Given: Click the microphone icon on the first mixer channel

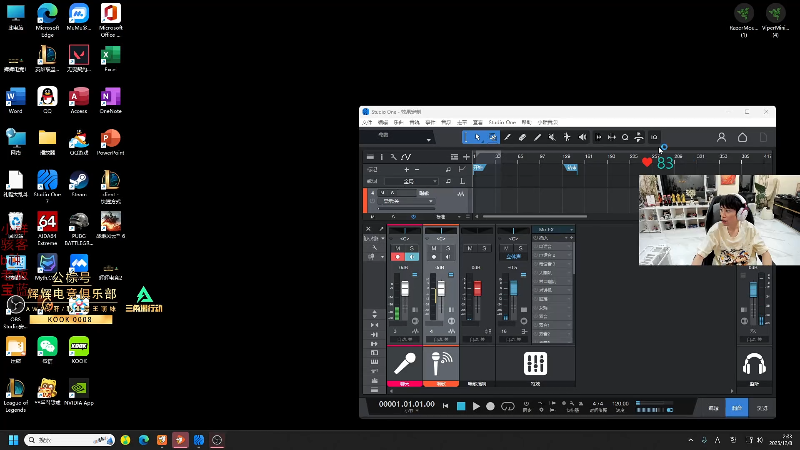Looking at the screenshot, I should pyautogui.click(x=405, y=364).
